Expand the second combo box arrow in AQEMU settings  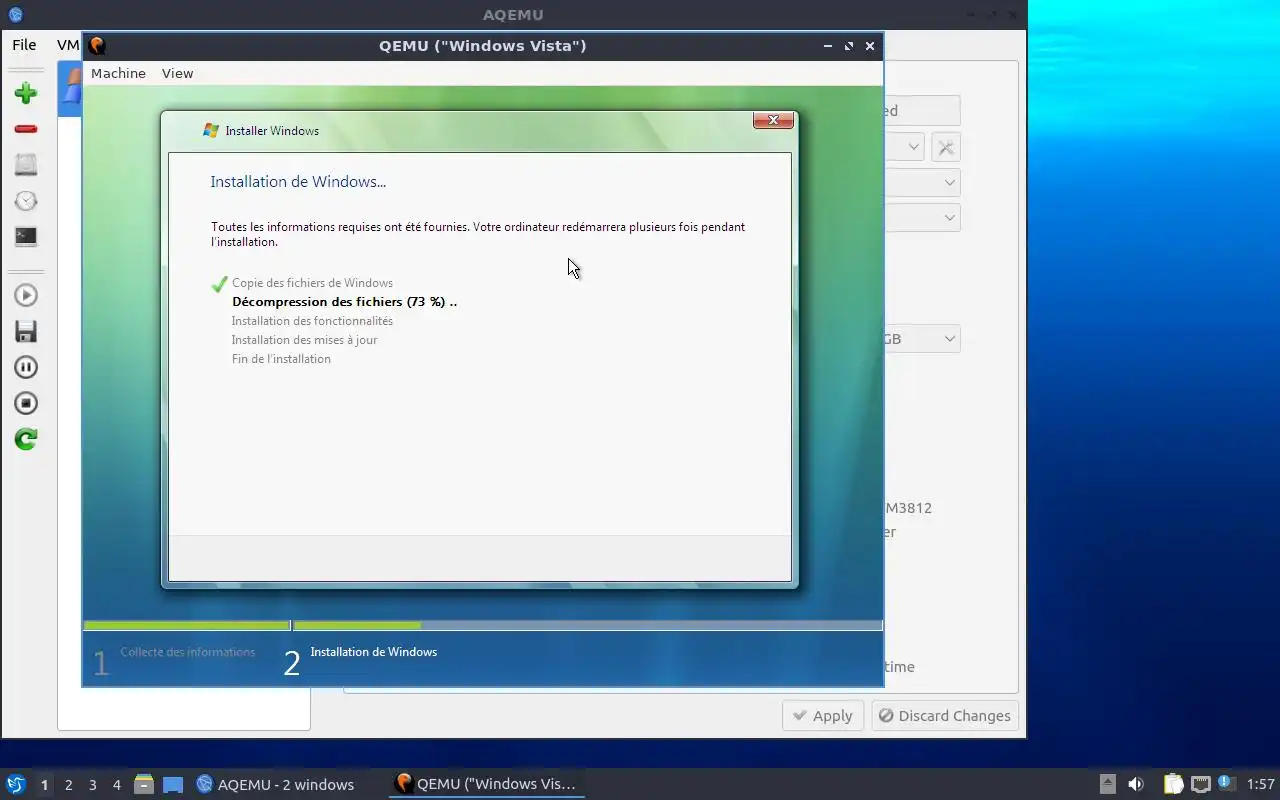(949, 183)
